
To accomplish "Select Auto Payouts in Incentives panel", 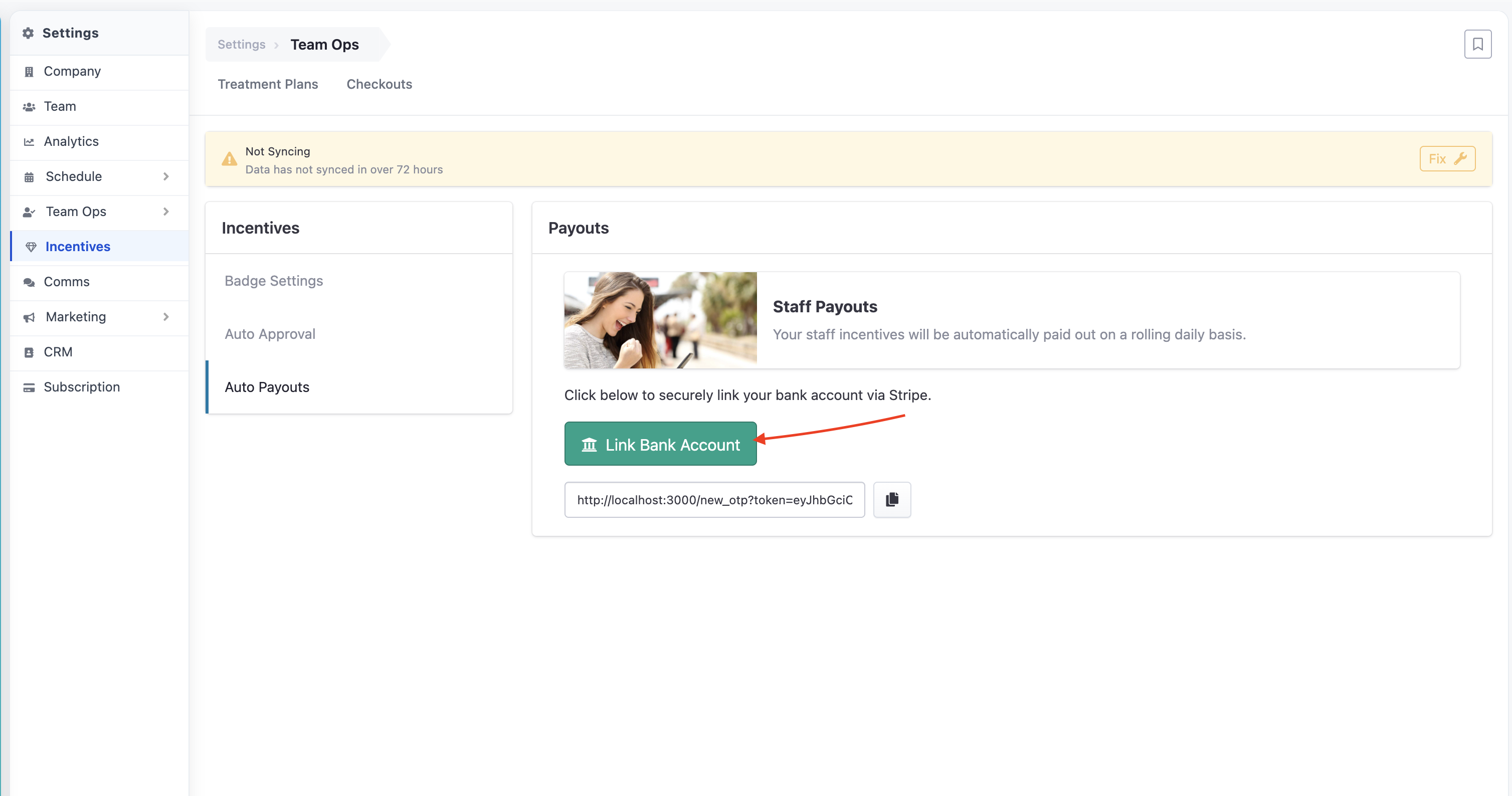I will [359, 387].
